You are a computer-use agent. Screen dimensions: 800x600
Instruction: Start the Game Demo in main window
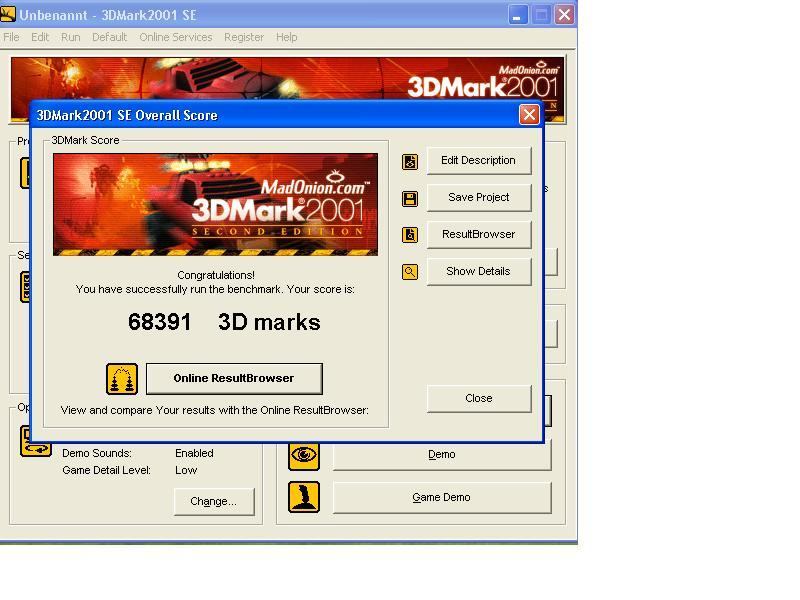pos(442,497)
